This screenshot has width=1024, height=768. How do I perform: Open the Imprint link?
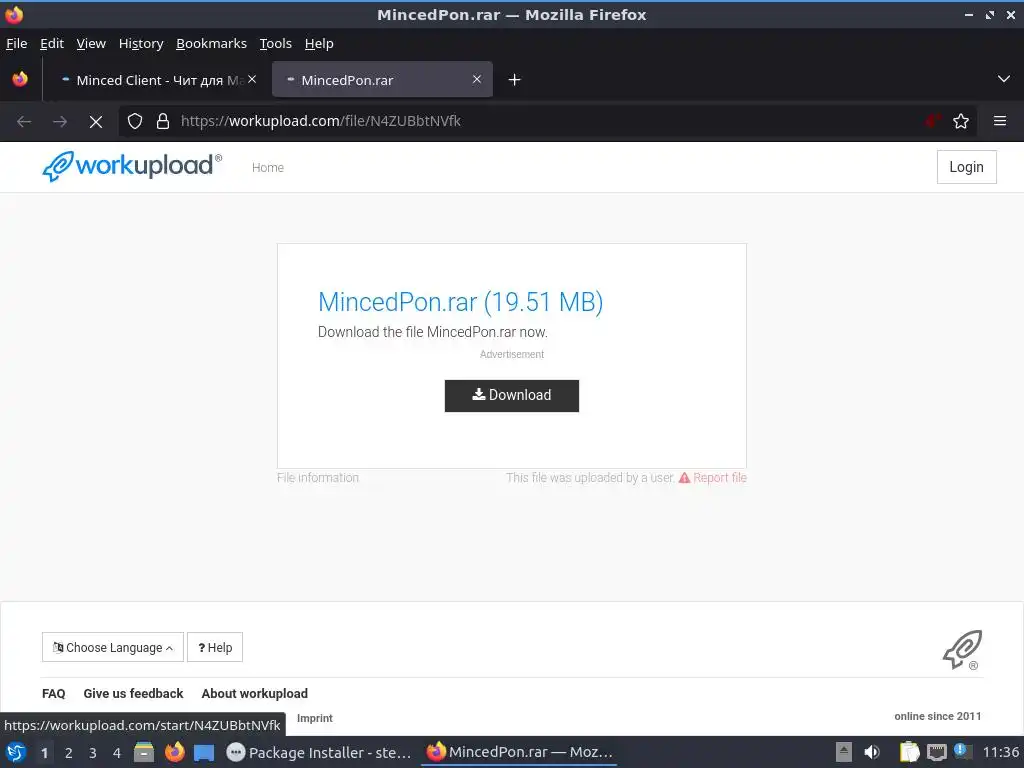(x=315, y=718)
